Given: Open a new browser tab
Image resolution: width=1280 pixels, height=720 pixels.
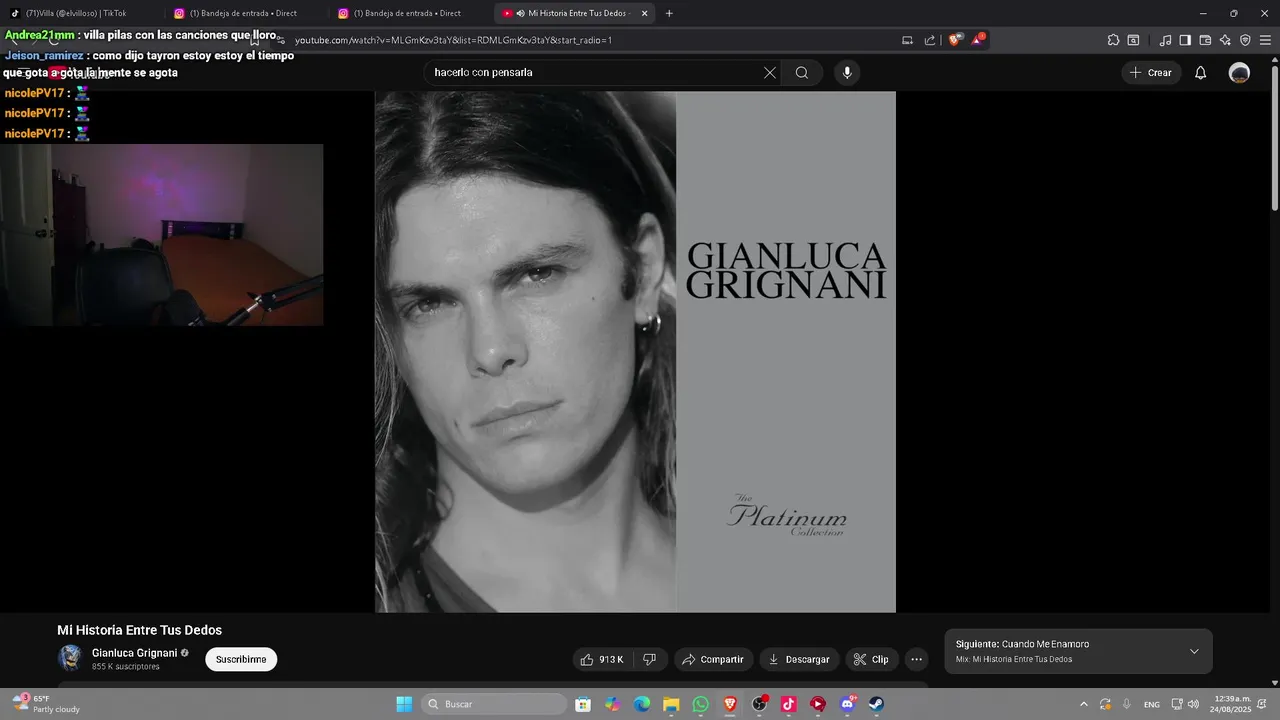Looking at the screenshot, I should pyautogui.click(x=669, y=13).
